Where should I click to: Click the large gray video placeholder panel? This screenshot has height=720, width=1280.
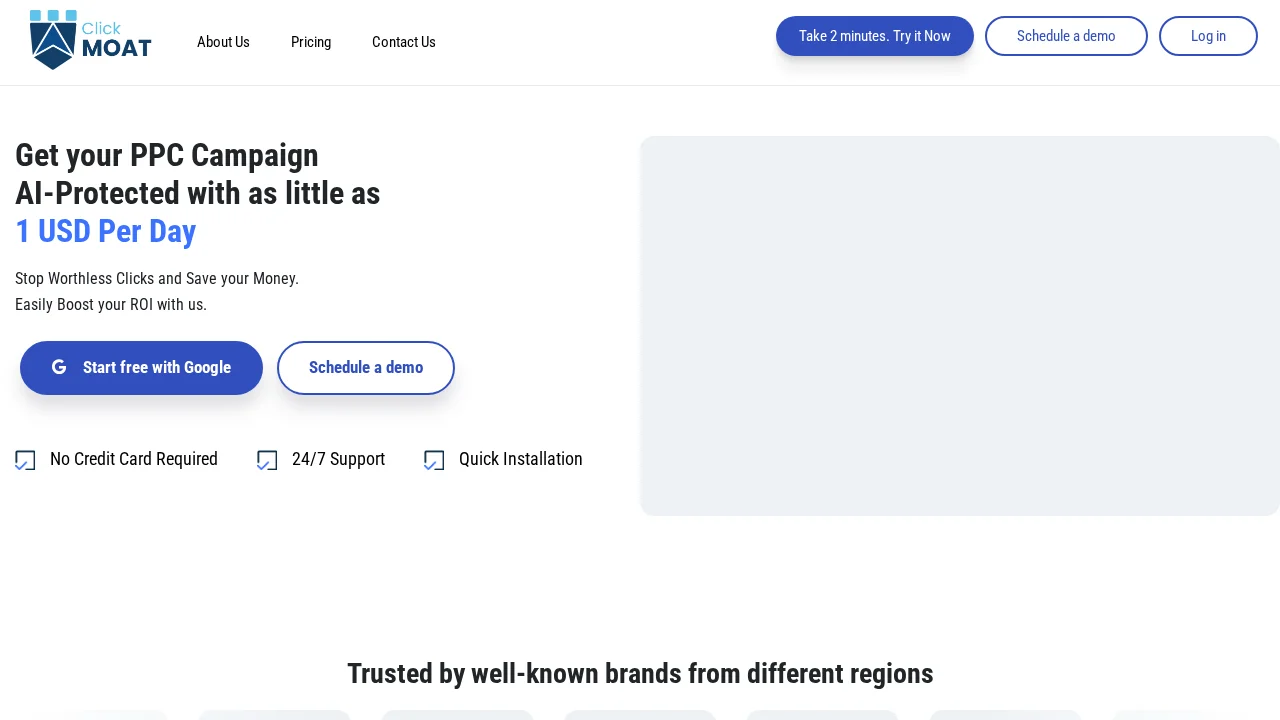tap(960, 326)
